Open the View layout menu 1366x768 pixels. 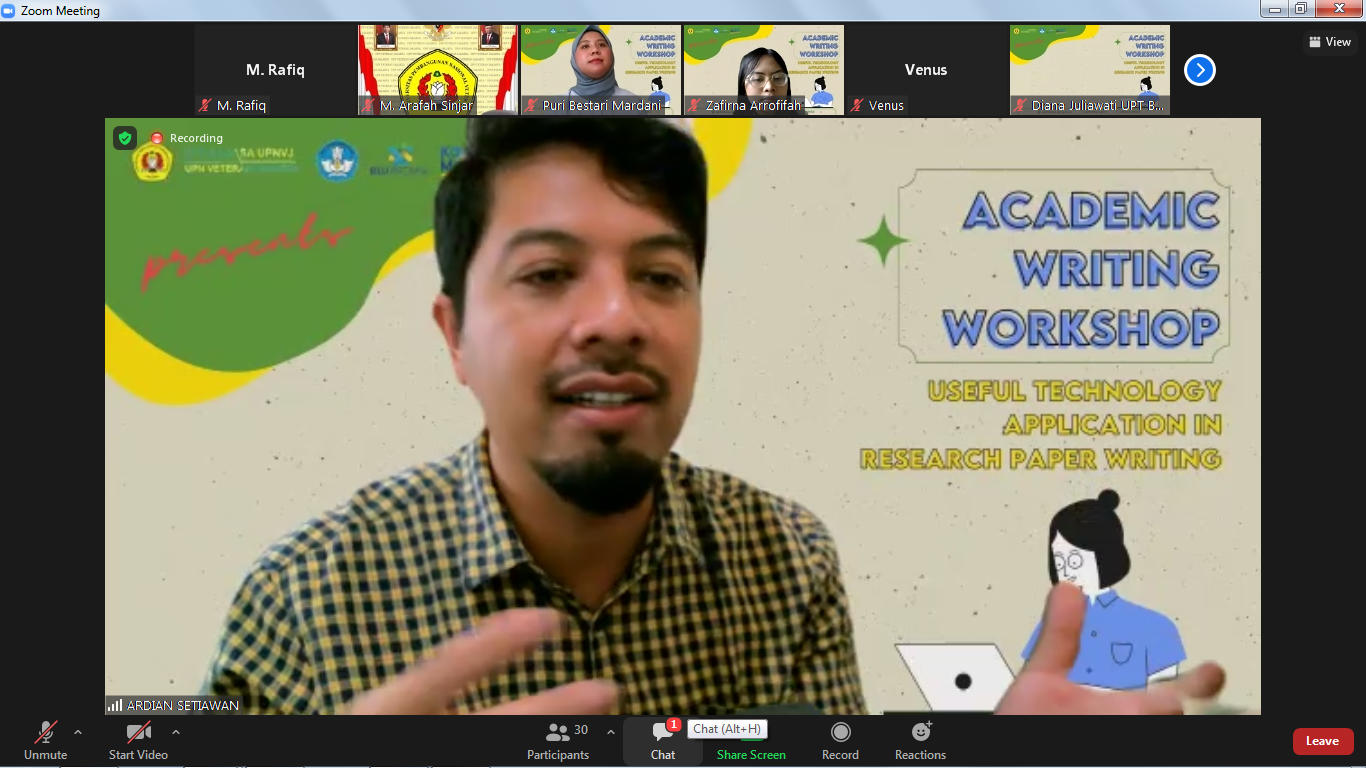coord(1329,42)
